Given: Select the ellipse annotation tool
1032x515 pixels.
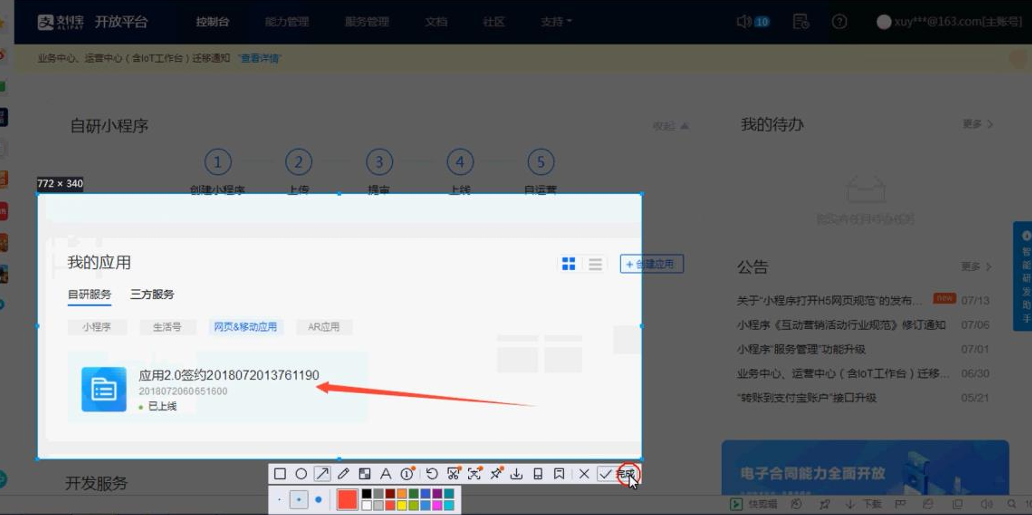Looking at the screenshot, I should pos(301,474).
